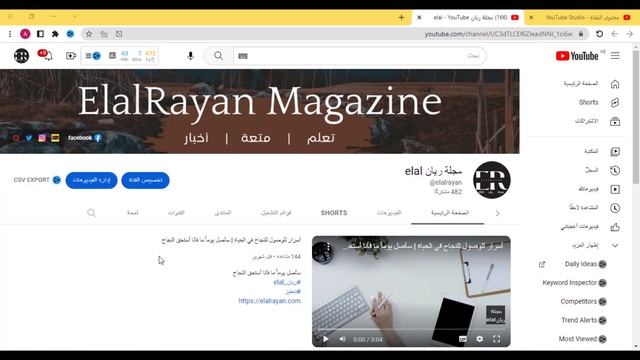Bookmark this page with star icon
The width and height of the screenshot is (640, 360).
pos(89,34)
